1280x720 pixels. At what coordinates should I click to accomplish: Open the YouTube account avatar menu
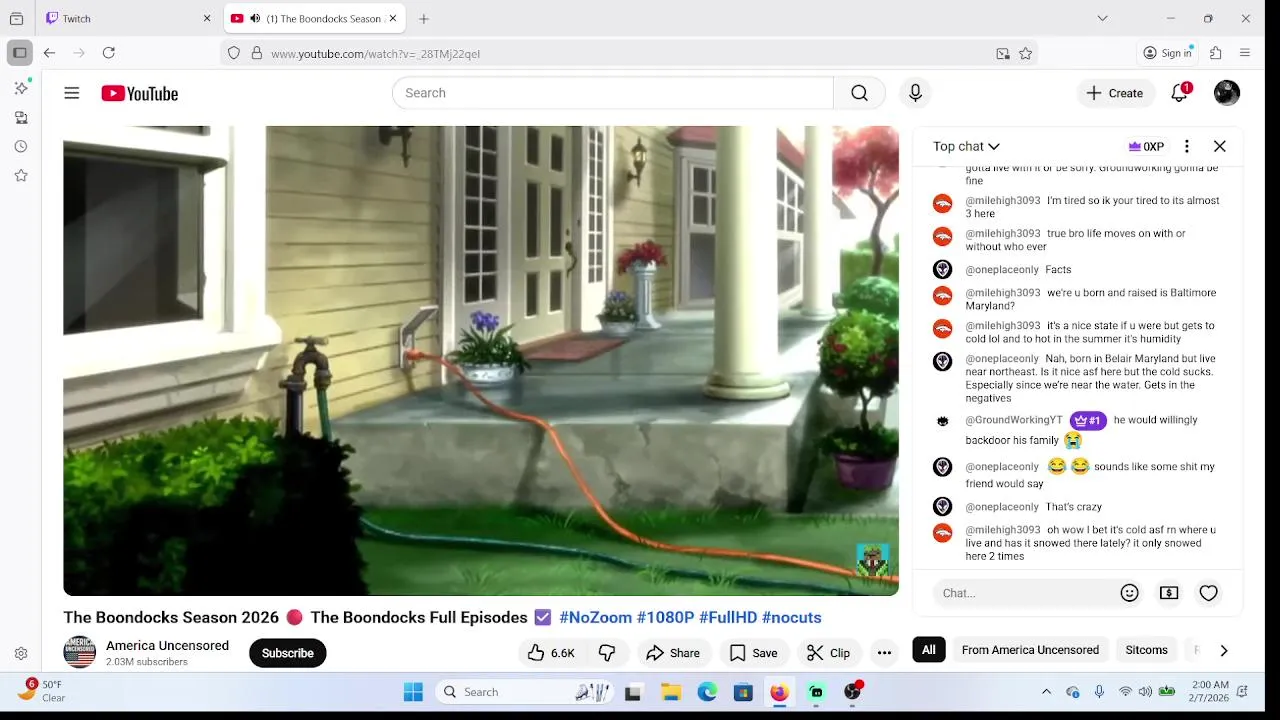tap(1227, 93)
